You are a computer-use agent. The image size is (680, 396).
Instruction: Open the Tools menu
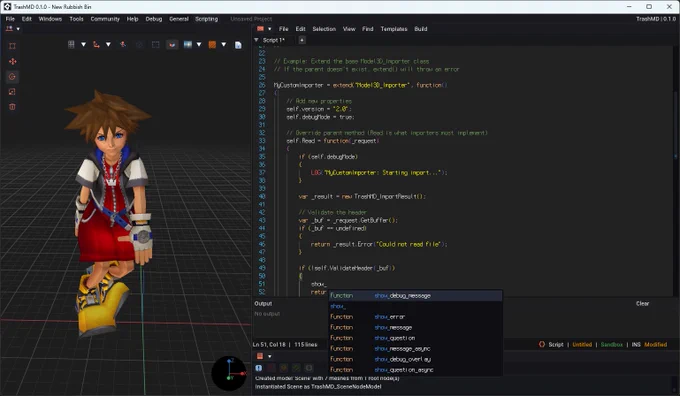(x=76, y=19)
